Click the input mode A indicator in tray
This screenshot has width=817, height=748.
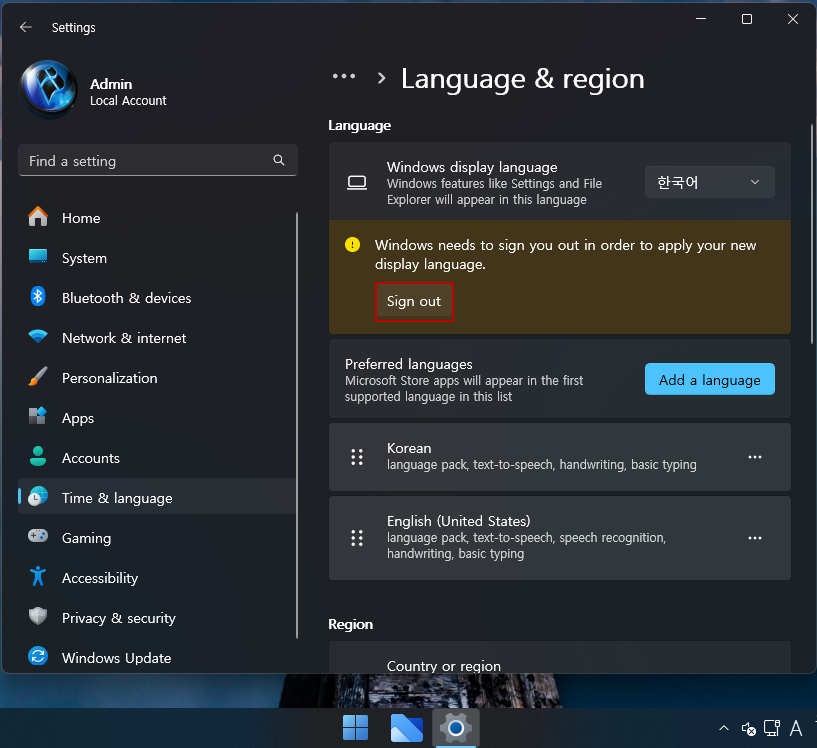pos(796,728)
